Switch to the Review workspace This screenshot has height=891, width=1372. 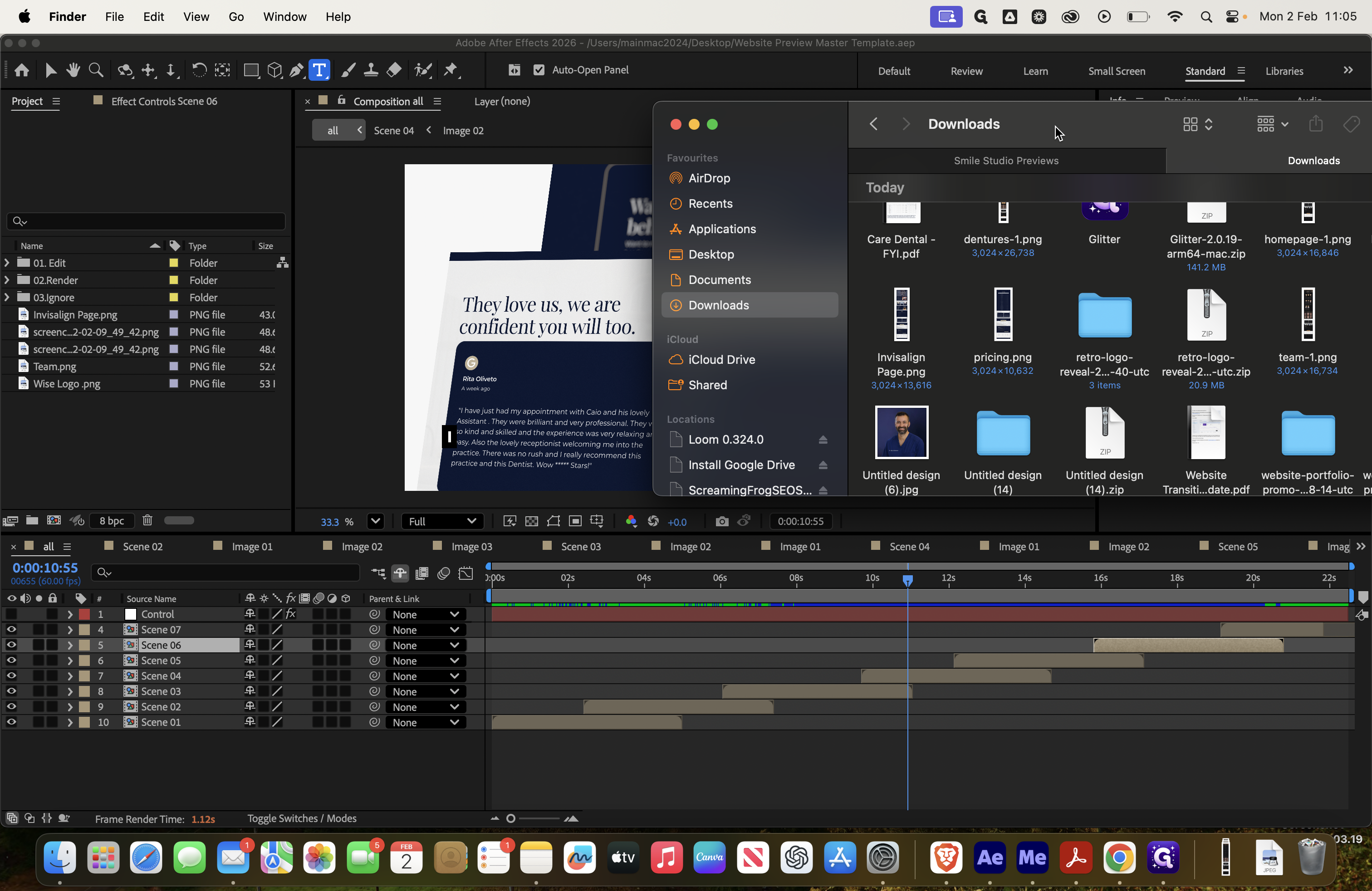pyautogui.click(x=966, y=71)
